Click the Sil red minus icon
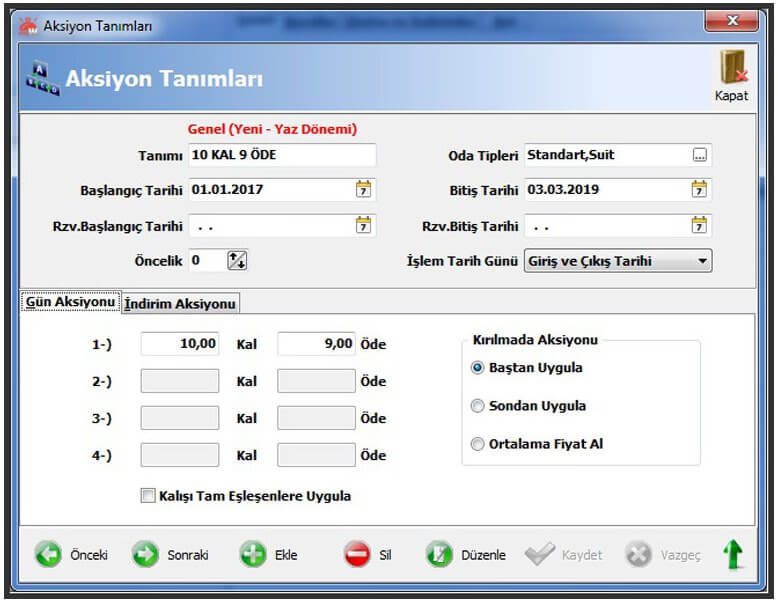 point(357,554)
